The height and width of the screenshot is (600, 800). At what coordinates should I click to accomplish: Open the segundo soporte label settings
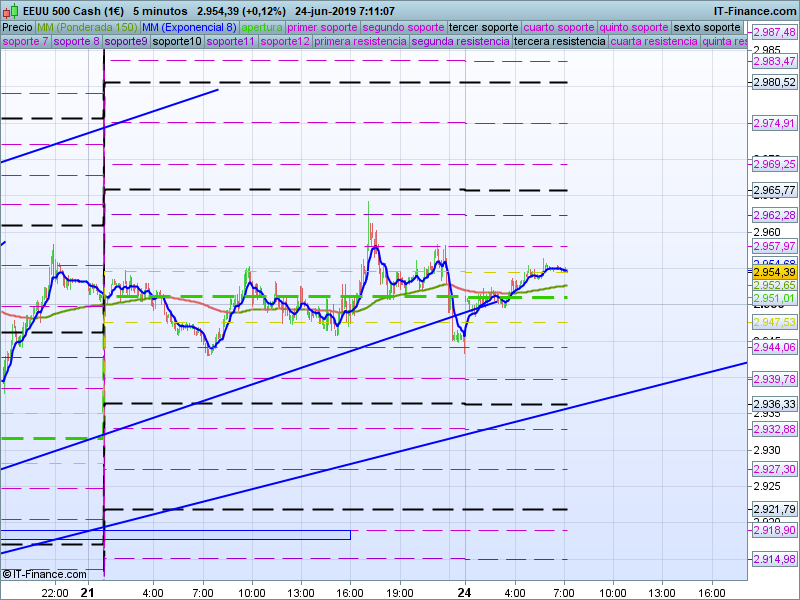tap(402, 27)
